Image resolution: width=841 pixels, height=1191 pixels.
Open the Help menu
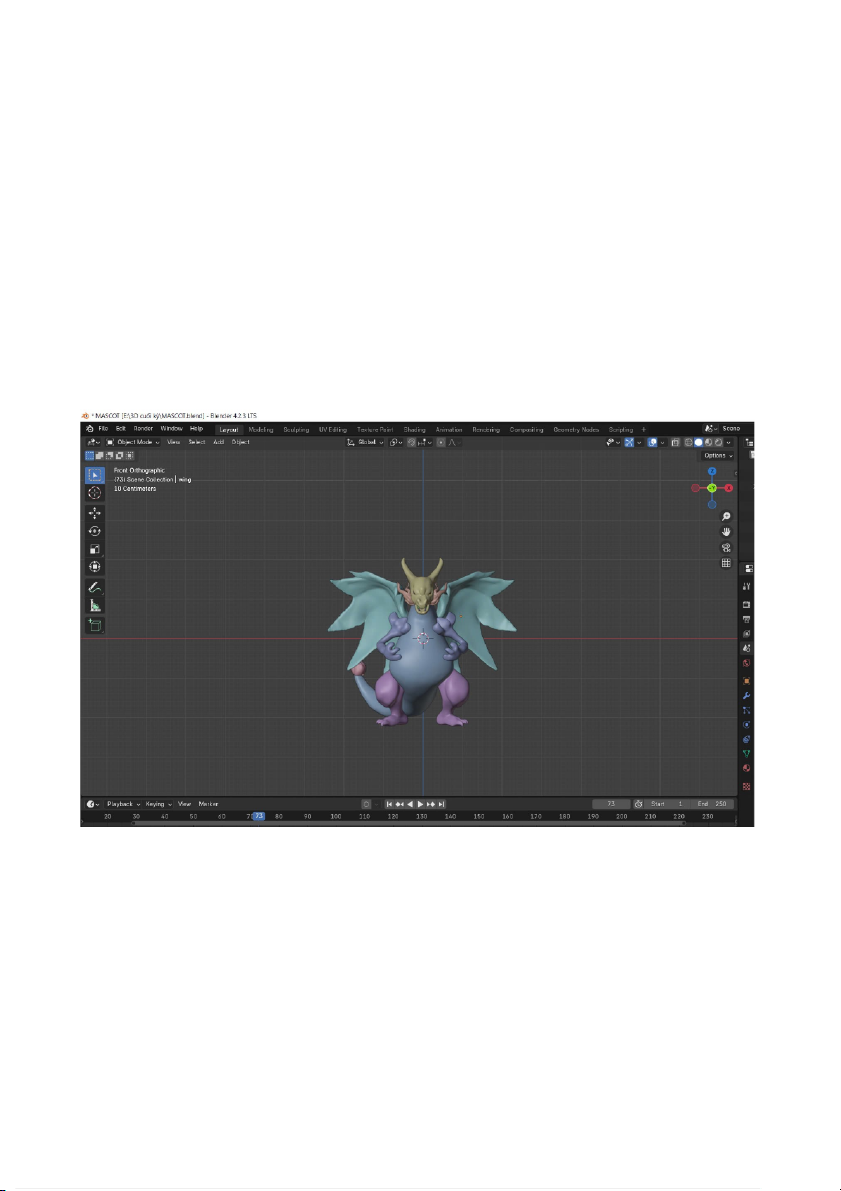196,429
